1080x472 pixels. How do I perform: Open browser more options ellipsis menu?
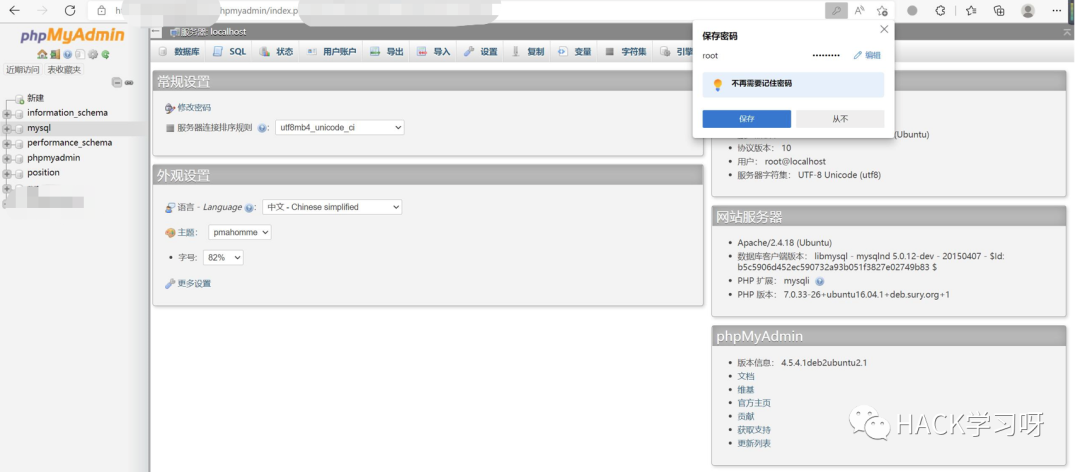click(1057, 10)
